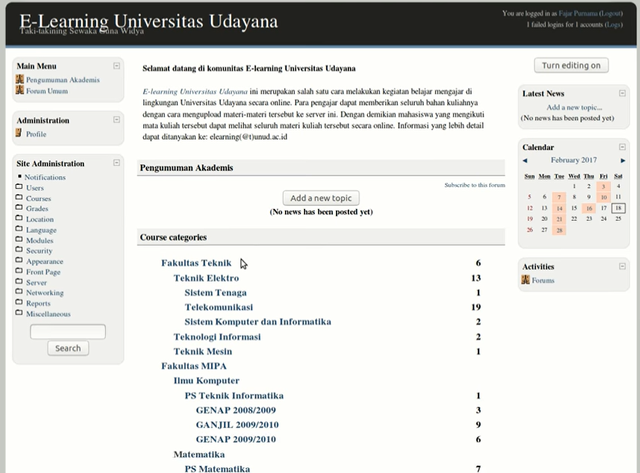Viewport: 640px width, 473px height.
Task: Collapse the Activities block
Action: coord(622,266)
